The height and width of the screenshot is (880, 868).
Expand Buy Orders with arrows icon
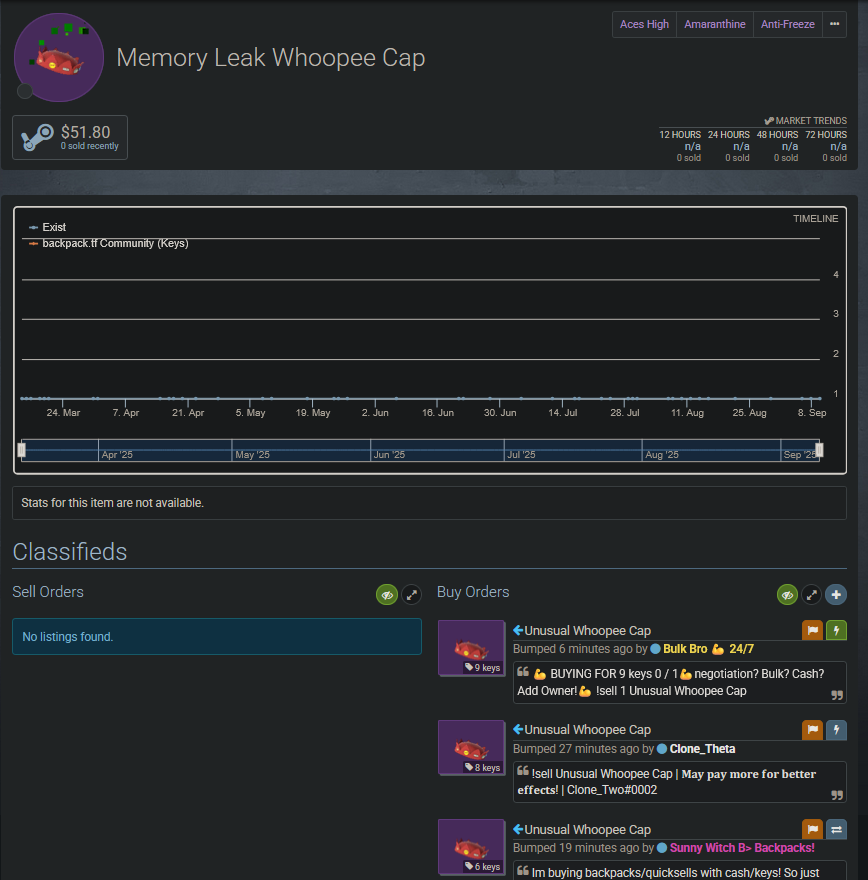(x=812, y=595)
